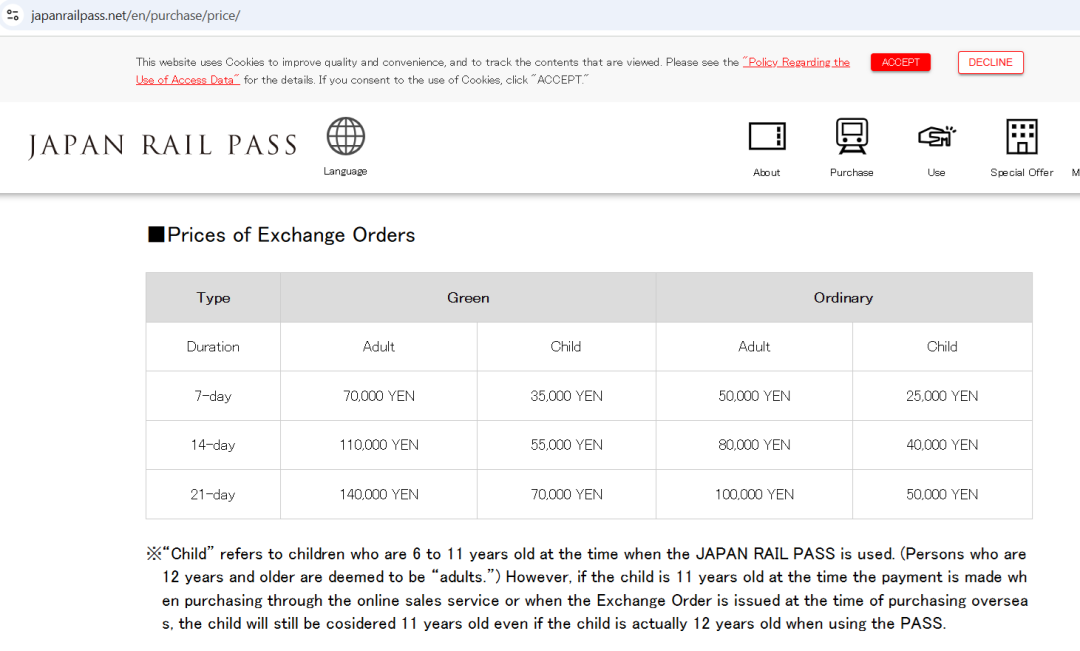The width and height of the screenshot is (1080, 651).
Task: Click the 40,000 YEN price cell
Action: (942, 445)
